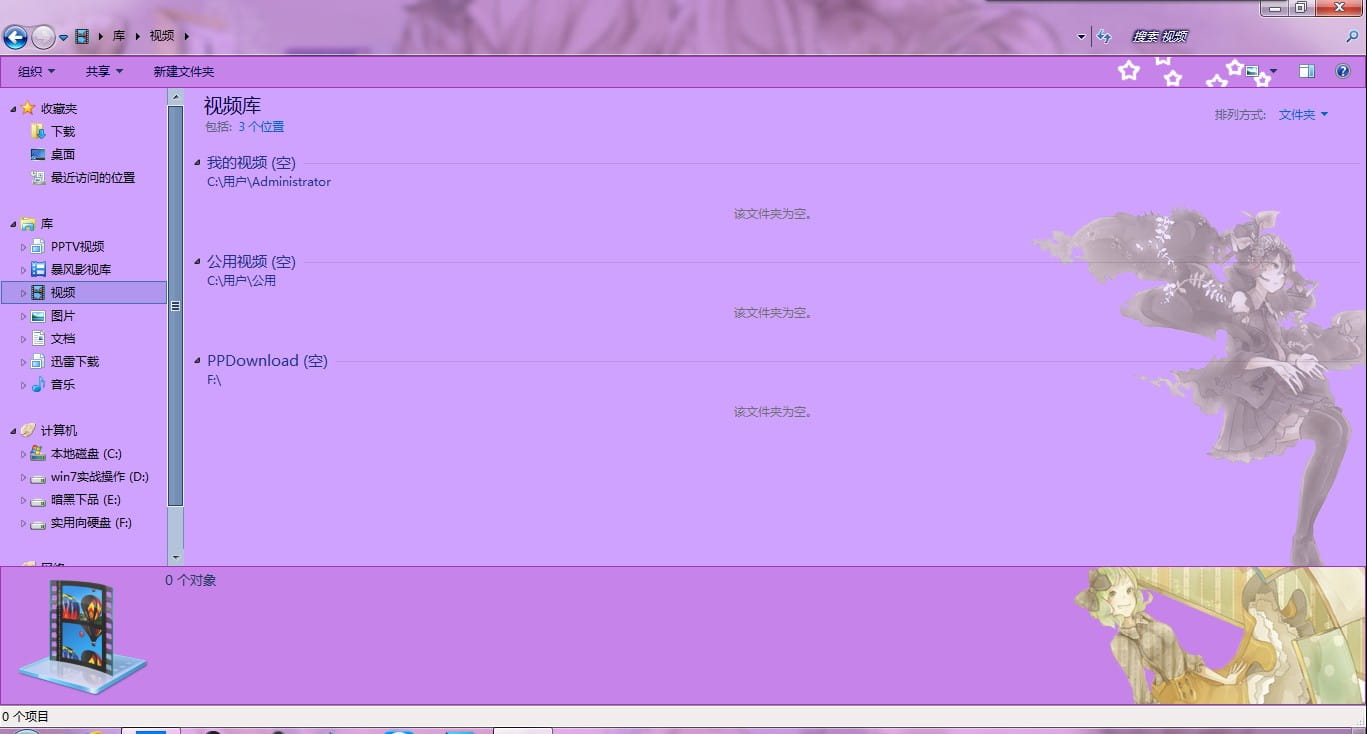Viewport: 1367px width, 734px height.
Task: Open the 3 个位置 link
Action: pos(261,127)
